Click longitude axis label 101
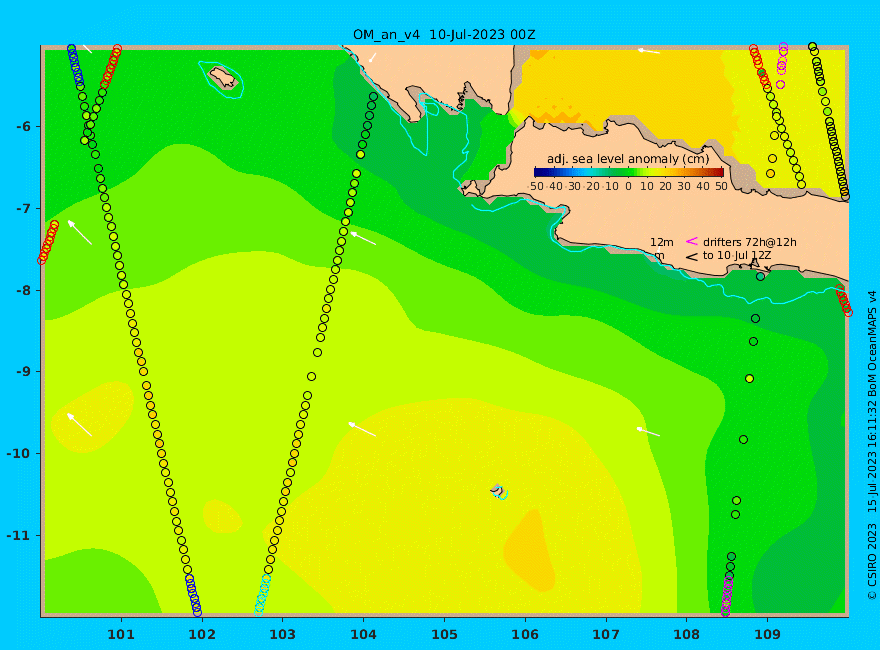 click(x=121, y=634)
